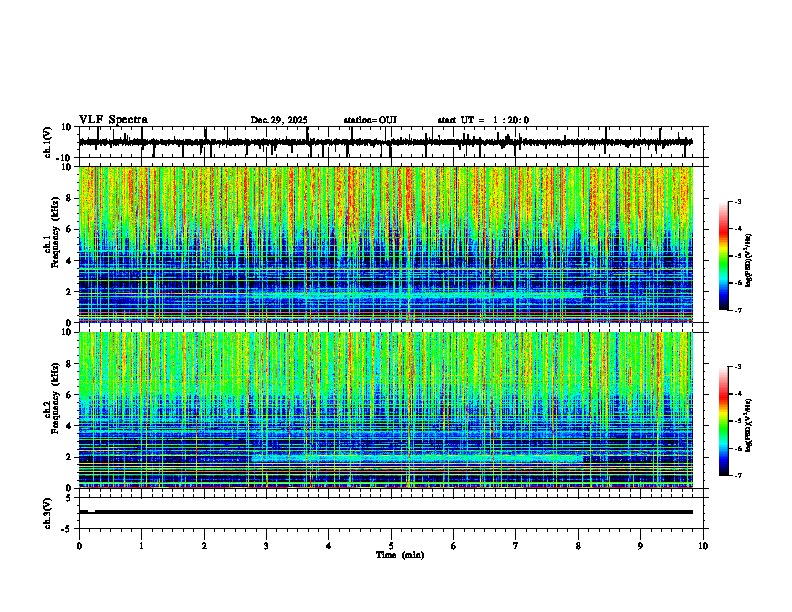Click inside the ch.1 spectrogram plot
The image size is (792, 612).
[x=386, y=244]
